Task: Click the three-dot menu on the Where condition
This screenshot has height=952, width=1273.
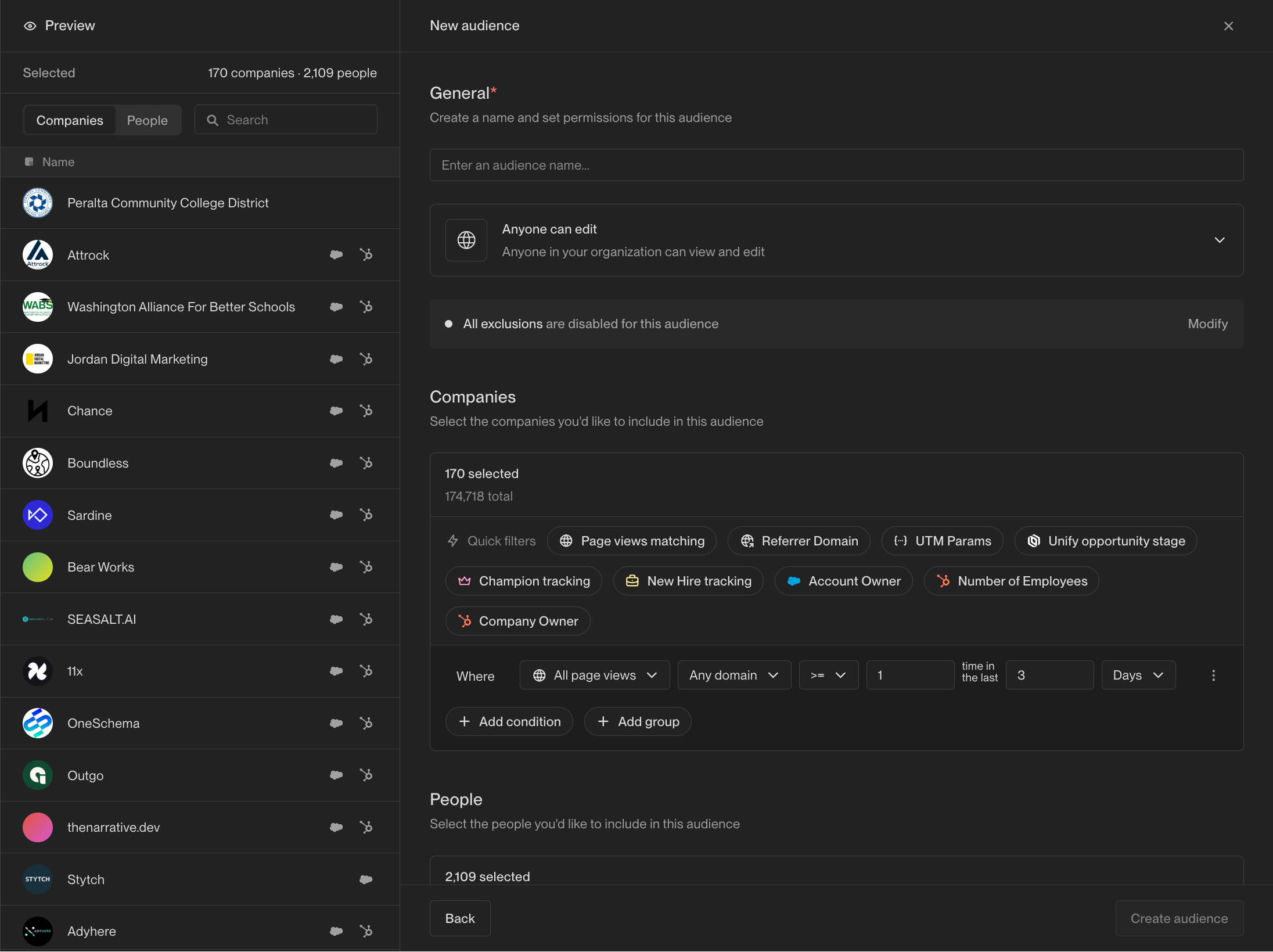Action: pos(1213,676)
